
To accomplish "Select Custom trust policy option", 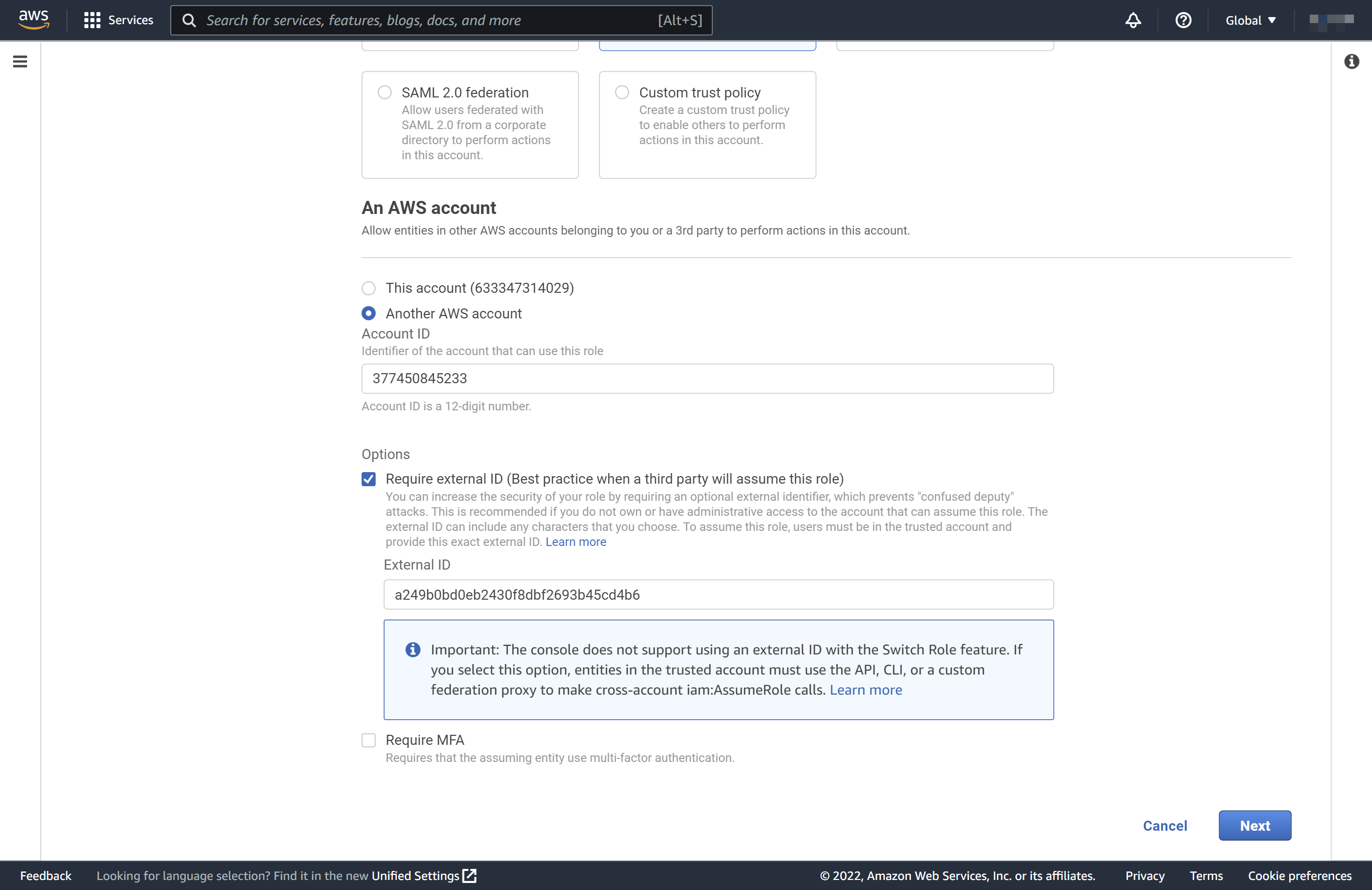I will [x=622, y=92].
